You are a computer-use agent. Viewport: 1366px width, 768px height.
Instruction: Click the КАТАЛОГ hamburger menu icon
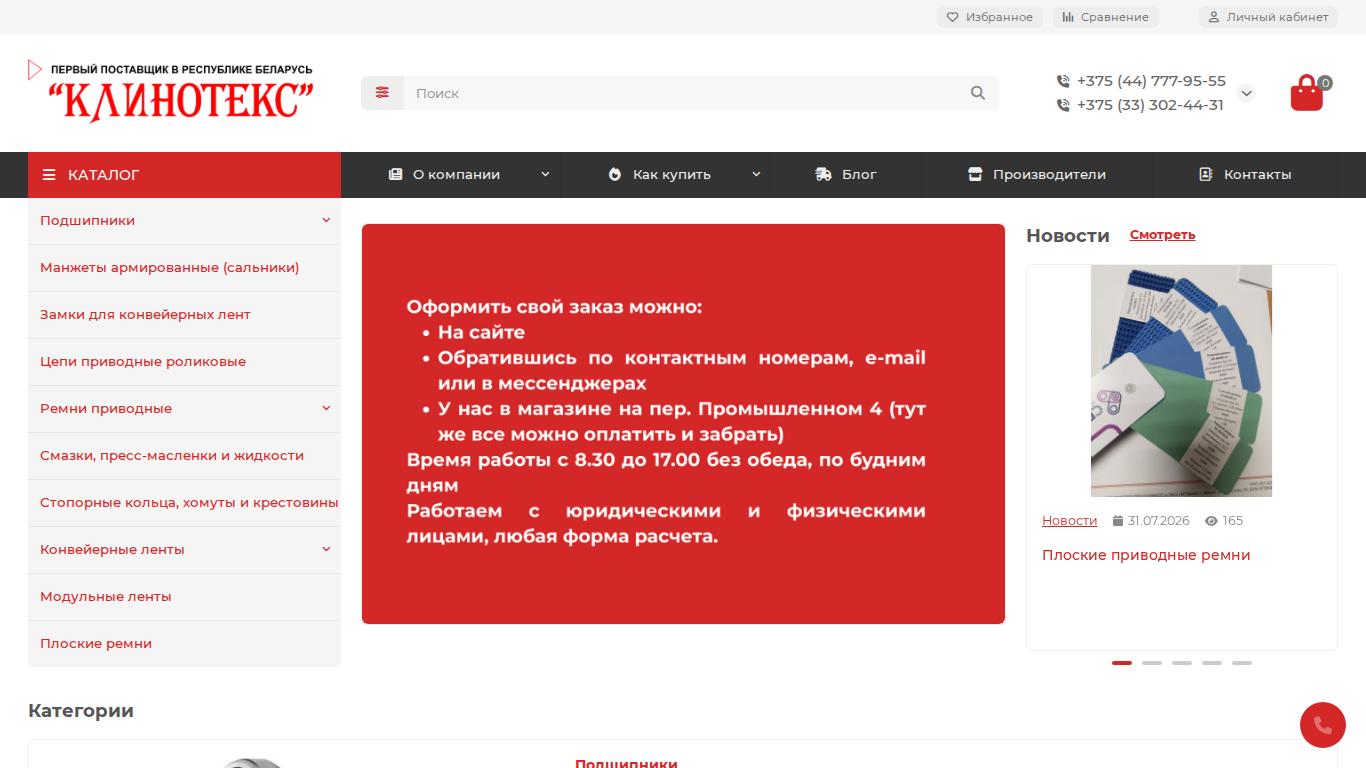[x=49, y=175]
